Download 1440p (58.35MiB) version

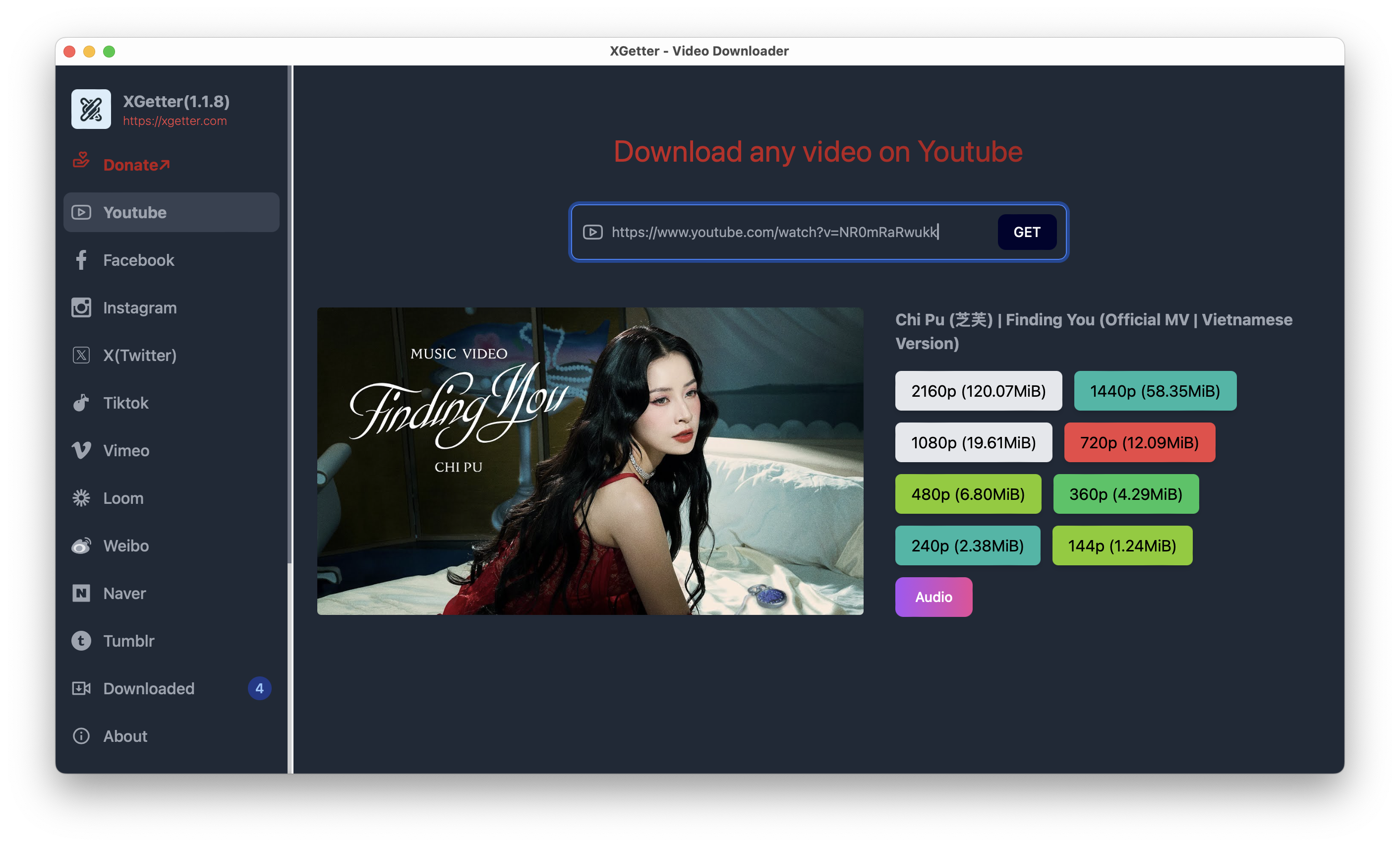[1155, 391]
